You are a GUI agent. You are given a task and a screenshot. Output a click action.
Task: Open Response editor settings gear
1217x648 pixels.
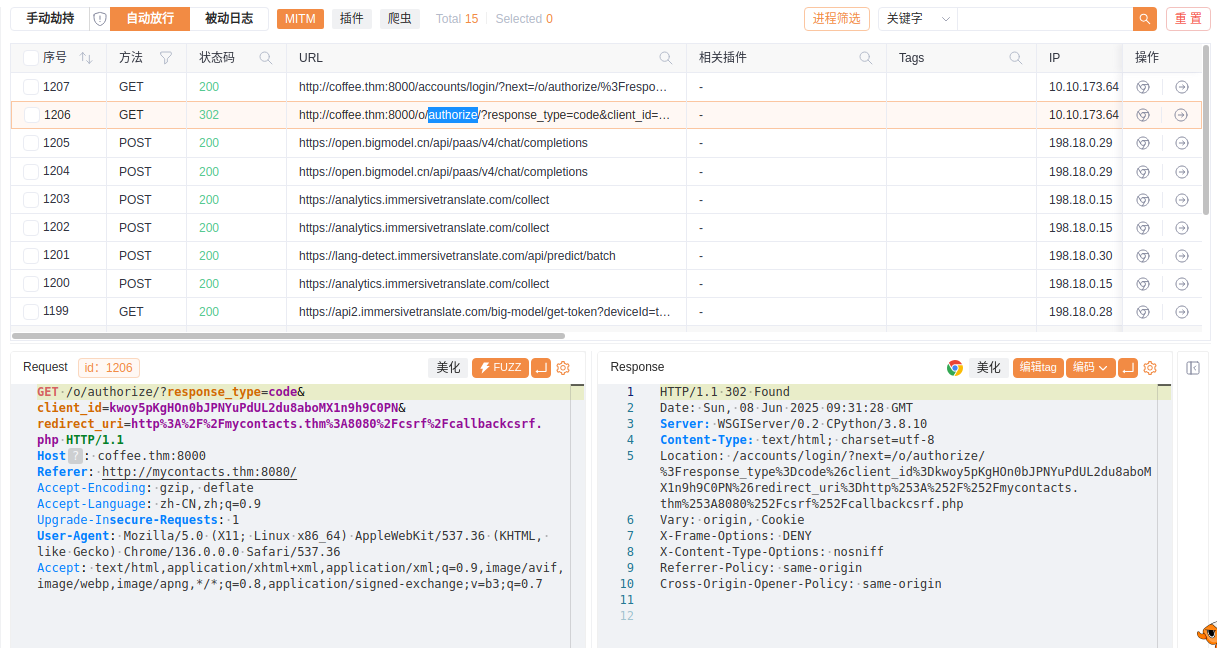click(x=1150, y=368)
